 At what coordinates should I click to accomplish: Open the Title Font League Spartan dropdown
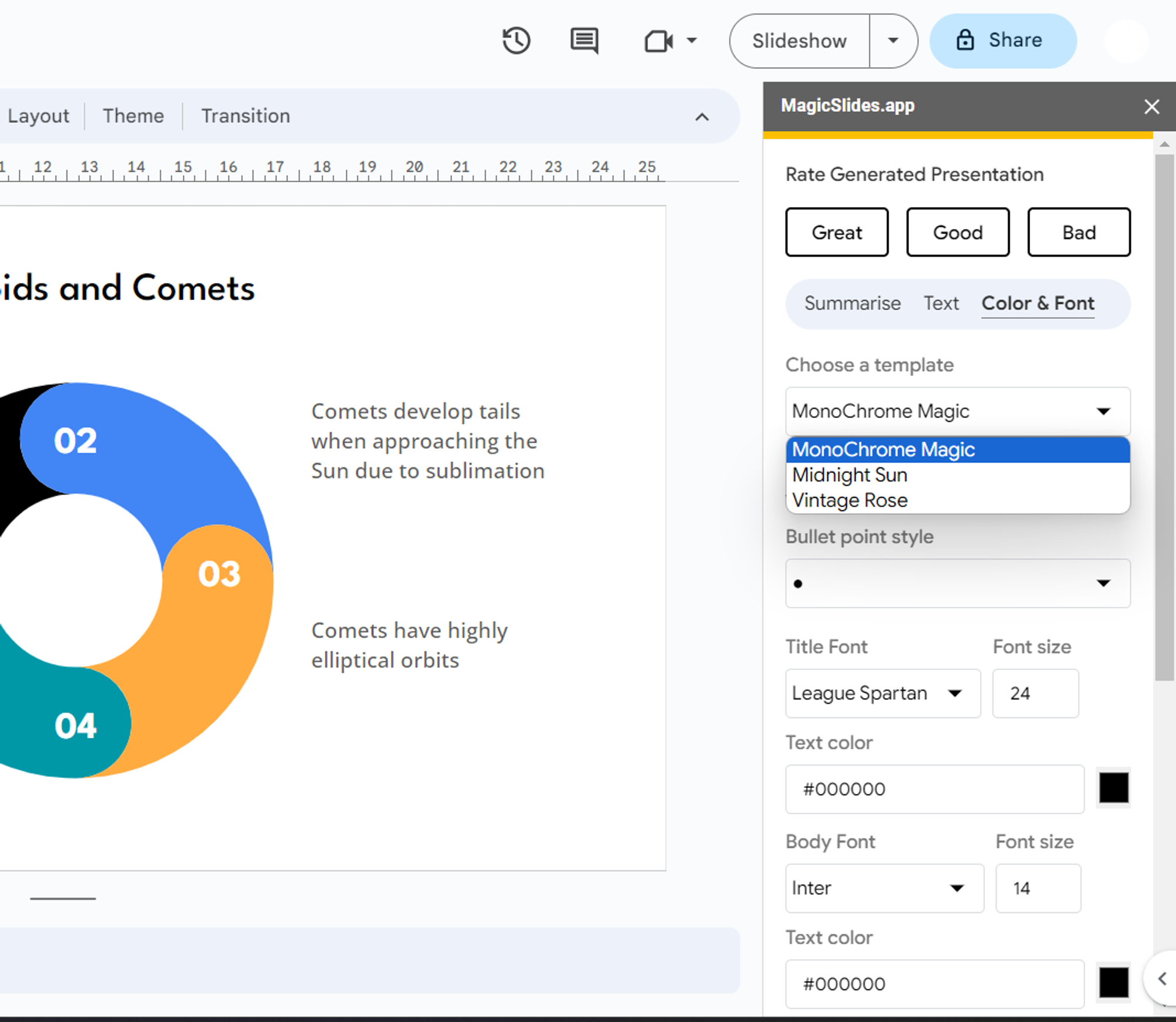coord(883,693)
